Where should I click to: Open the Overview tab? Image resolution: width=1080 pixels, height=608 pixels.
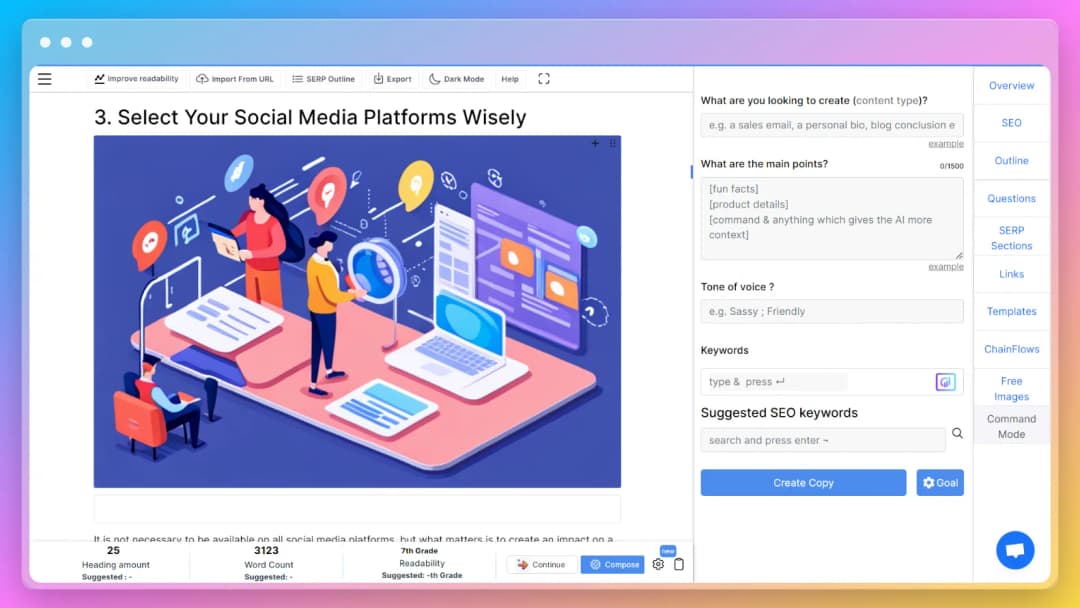point(1011,85)
